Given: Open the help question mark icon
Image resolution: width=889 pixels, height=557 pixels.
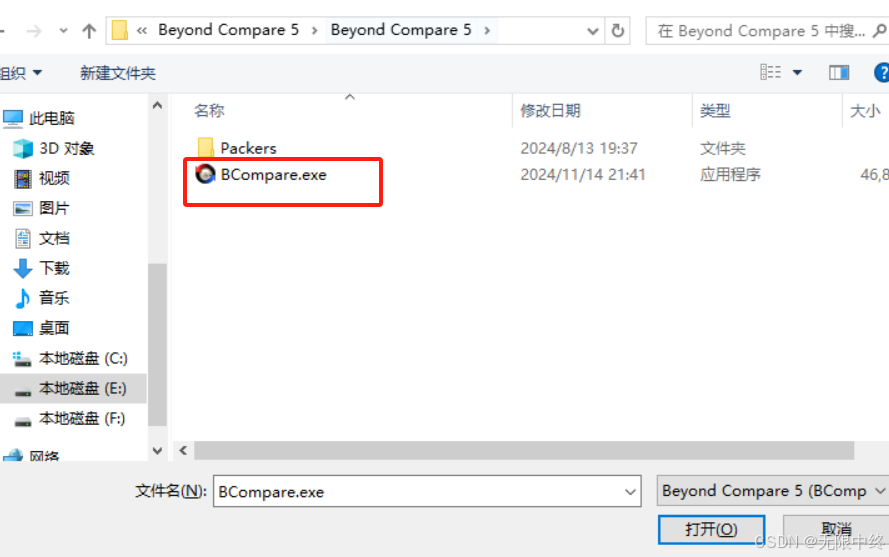Looking at the screenshot, I should [882, 73].
